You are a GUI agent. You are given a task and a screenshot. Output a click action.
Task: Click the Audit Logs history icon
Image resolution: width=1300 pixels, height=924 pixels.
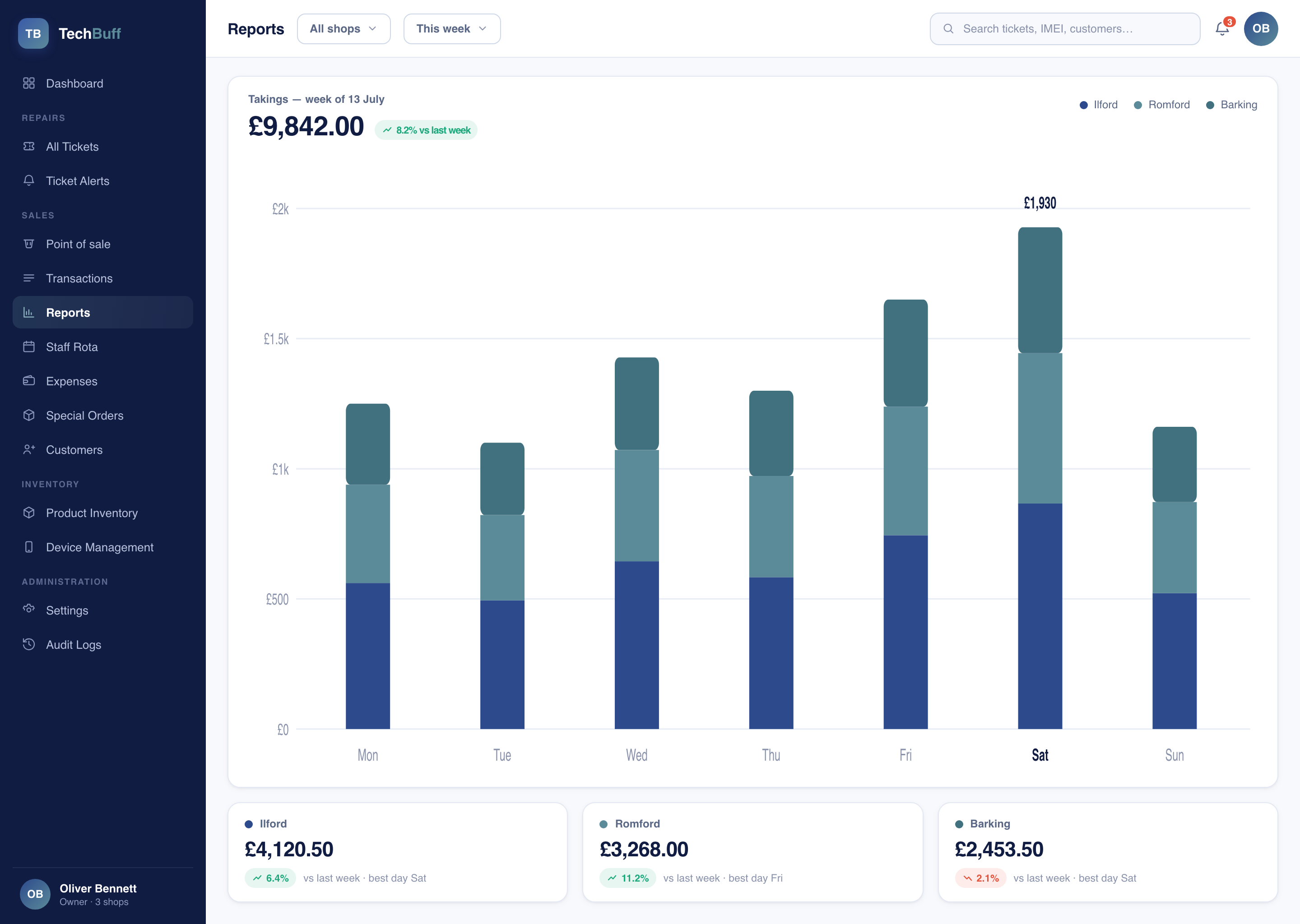(x=29, y=644)
